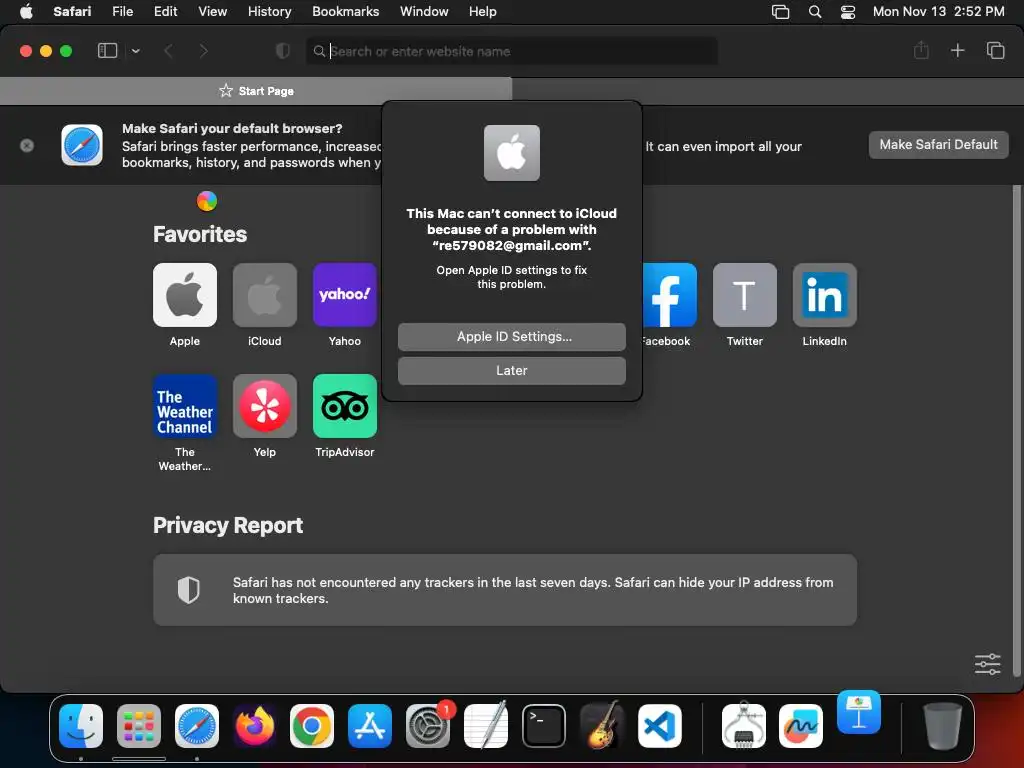
Task: Open the TripAdvisor favorite tile
Action: coord(345,406)
